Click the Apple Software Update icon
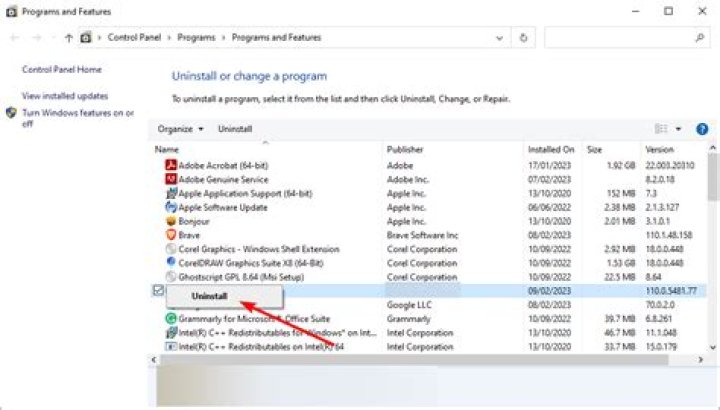Image resolution: width=720 pixels, height=410 pixels. (171, 207)
